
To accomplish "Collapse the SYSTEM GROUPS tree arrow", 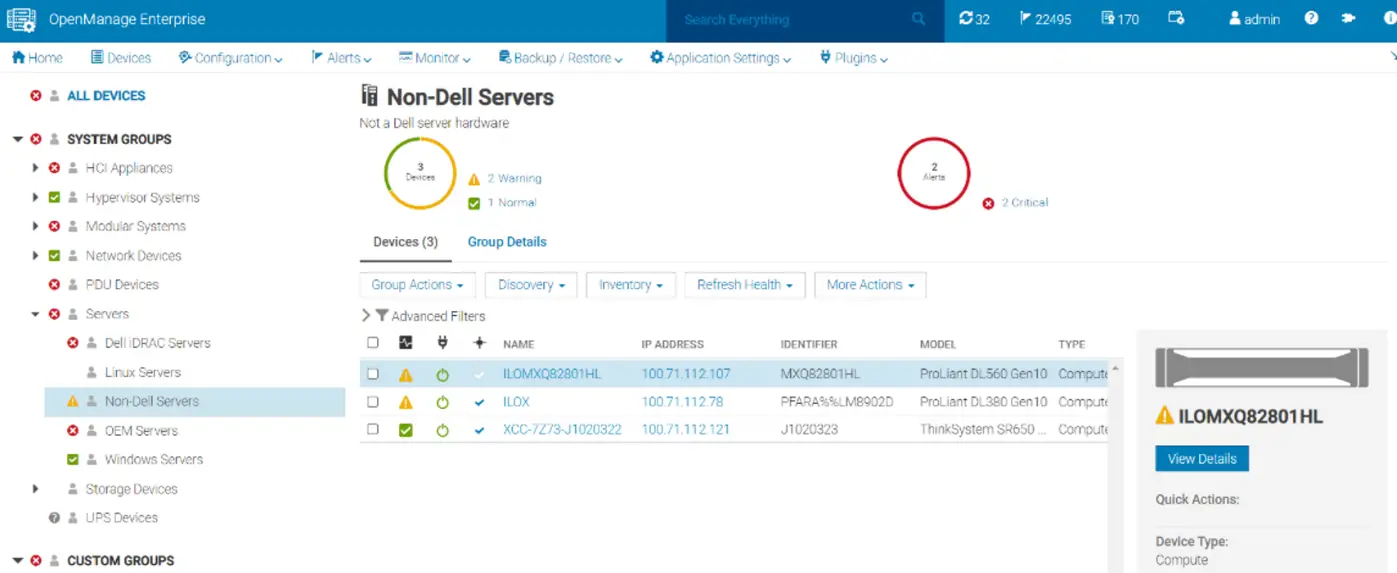I will pos(17,139).
